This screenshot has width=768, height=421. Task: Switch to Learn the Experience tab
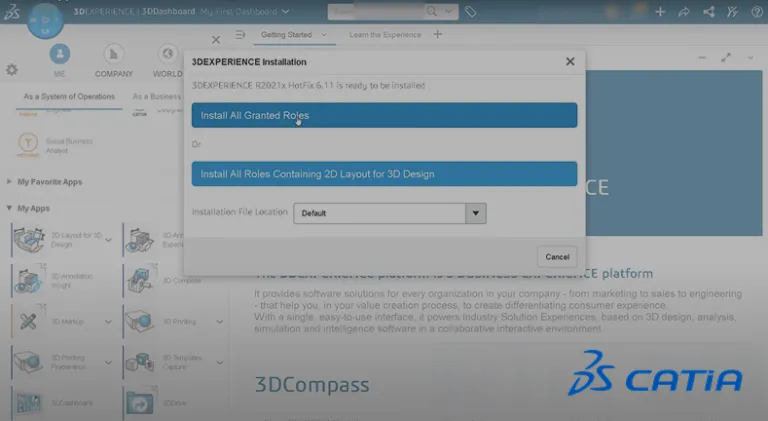click(385, 35)
